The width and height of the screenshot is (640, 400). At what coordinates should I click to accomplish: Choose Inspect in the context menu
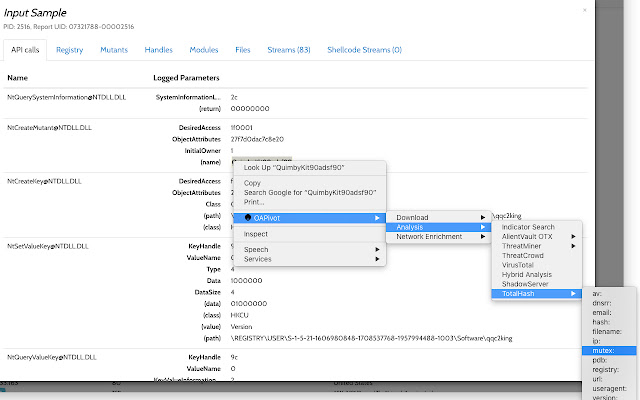click(x=256, y=234)
